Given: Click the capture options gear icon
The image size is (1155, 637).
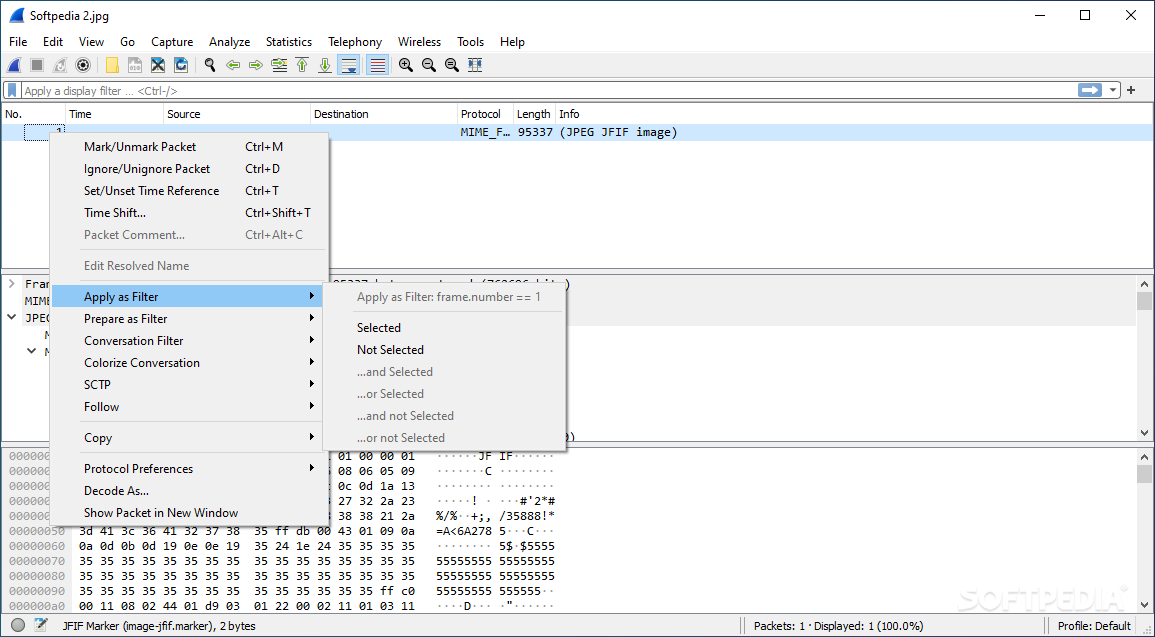Looking at the screenshot, I should (x=83, y=65).
